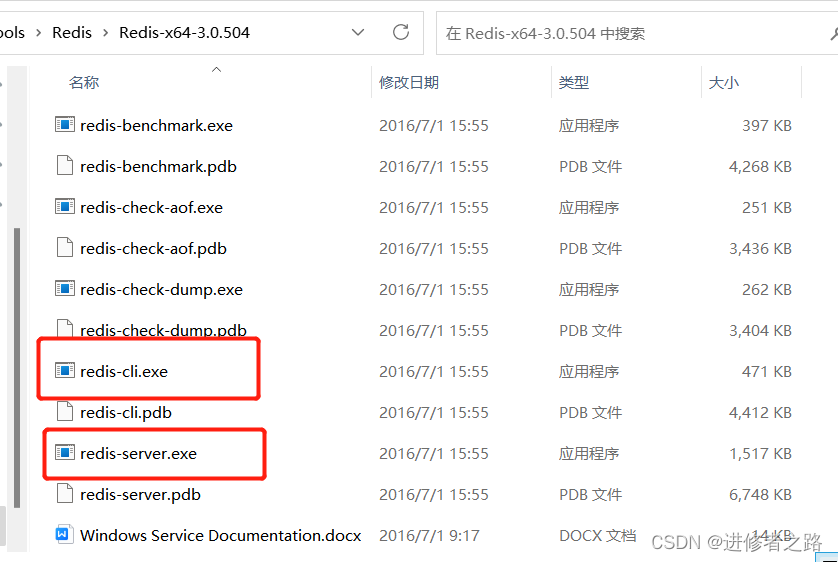Click the Windows Service Documentation.docx Word icon
The image size is (838, 562).
coord(63,534)
